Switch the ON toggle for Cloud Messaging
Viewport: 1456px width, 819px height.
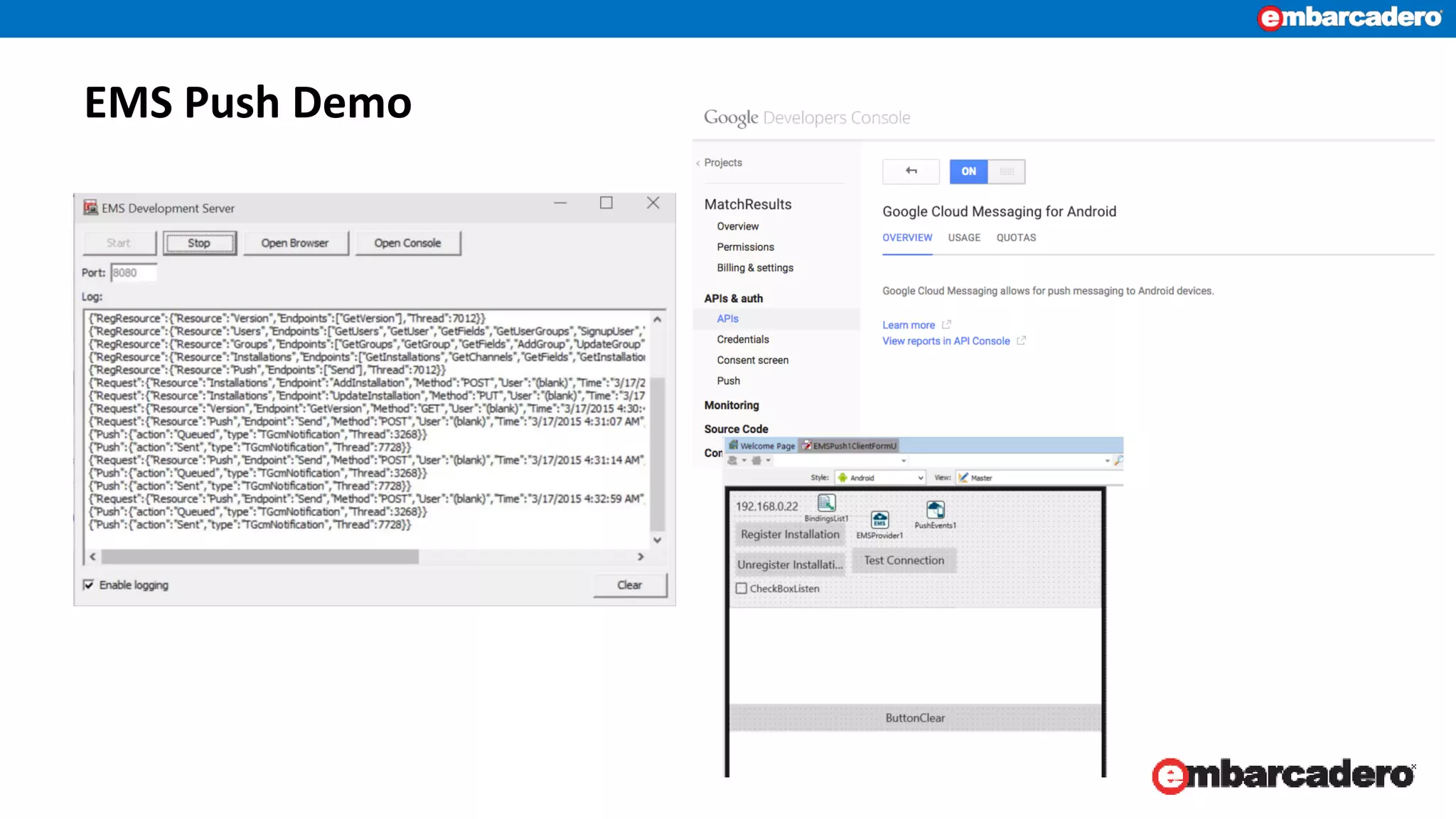coord(968,171)
